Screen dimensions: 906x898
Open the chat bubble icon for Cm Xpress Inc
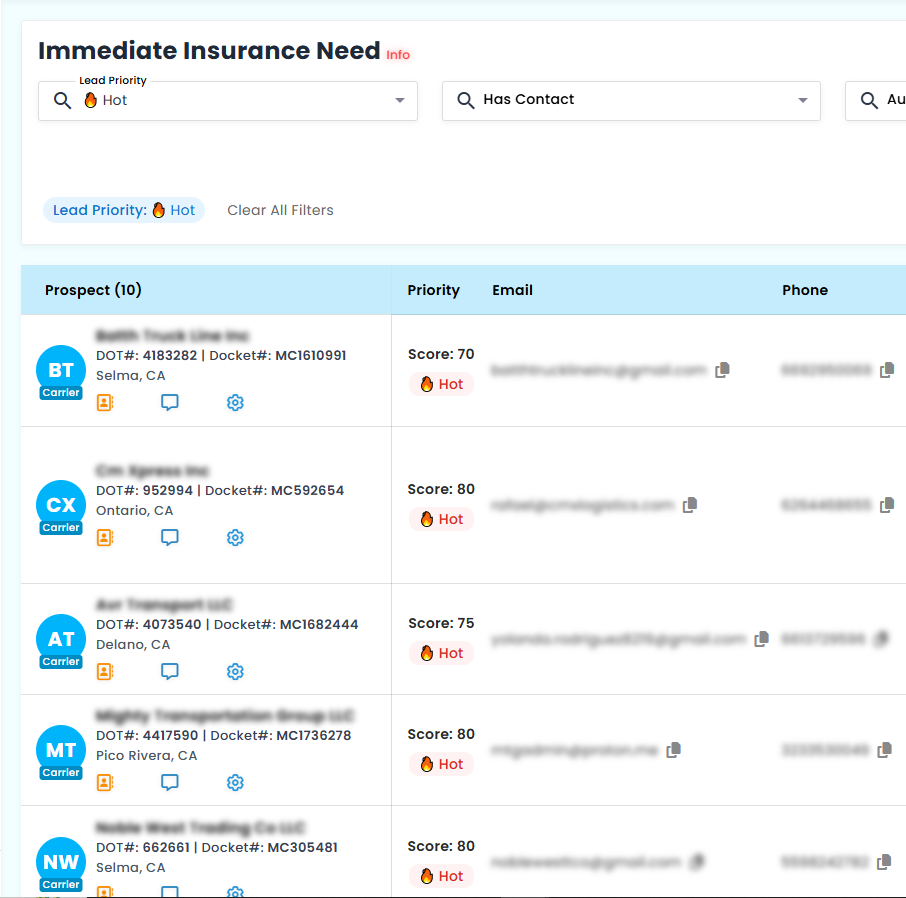(x=170, y=537)
